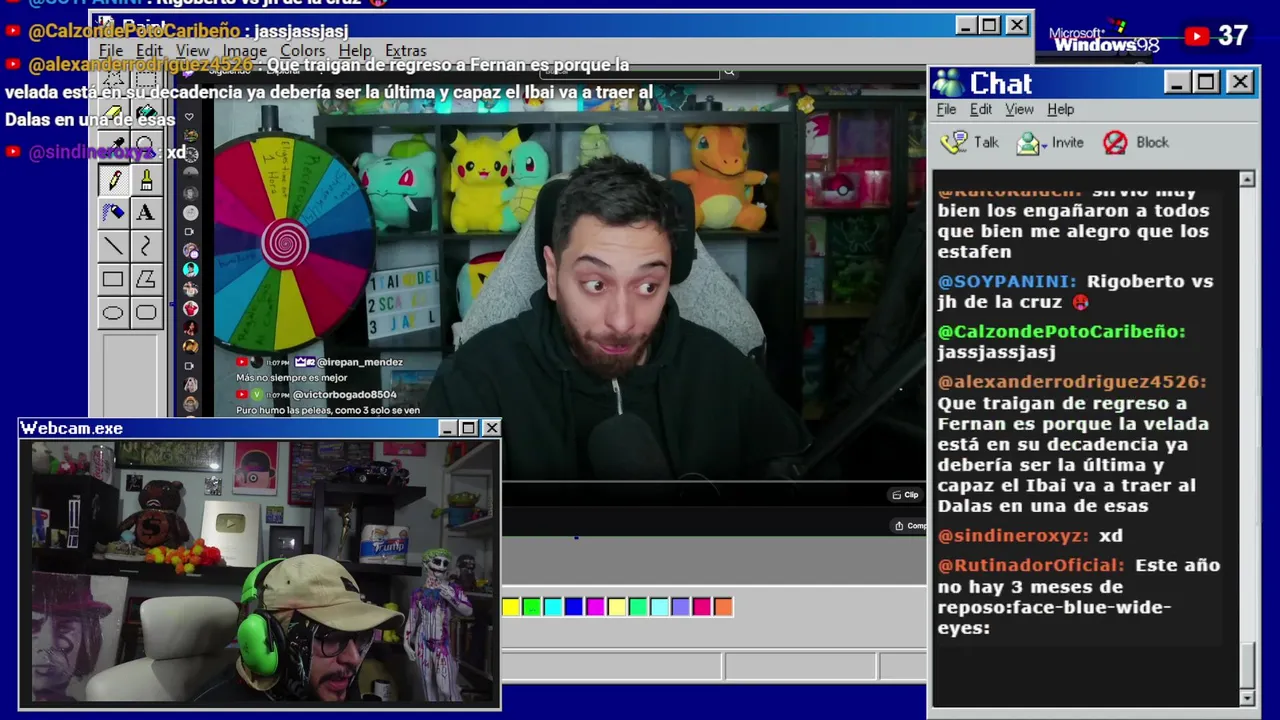The image size is (1280, 720).
Task: Click username @CalzondePotoCaribeño in Chat window
Action: tap(1061, 331)
